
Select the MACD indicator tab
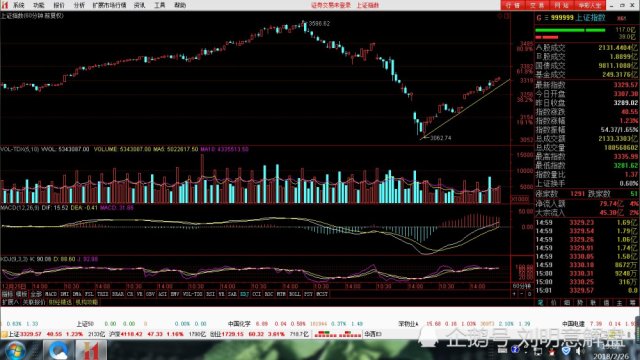tap(51, 294)
